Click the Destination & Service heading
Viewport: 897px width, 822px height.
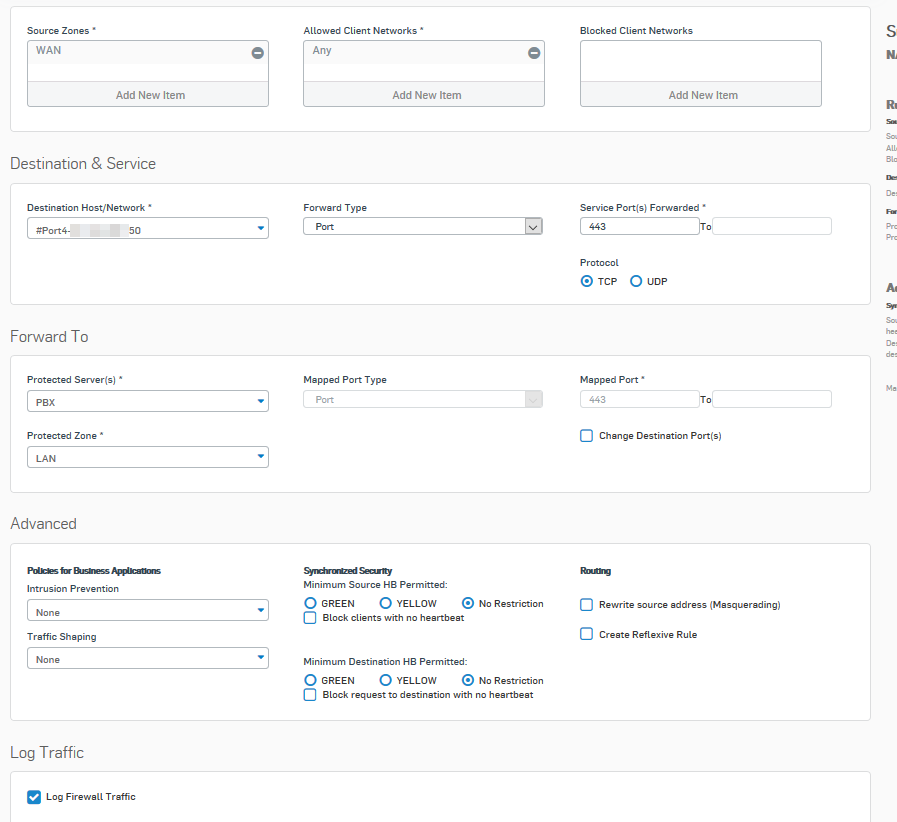click(83, 164)
